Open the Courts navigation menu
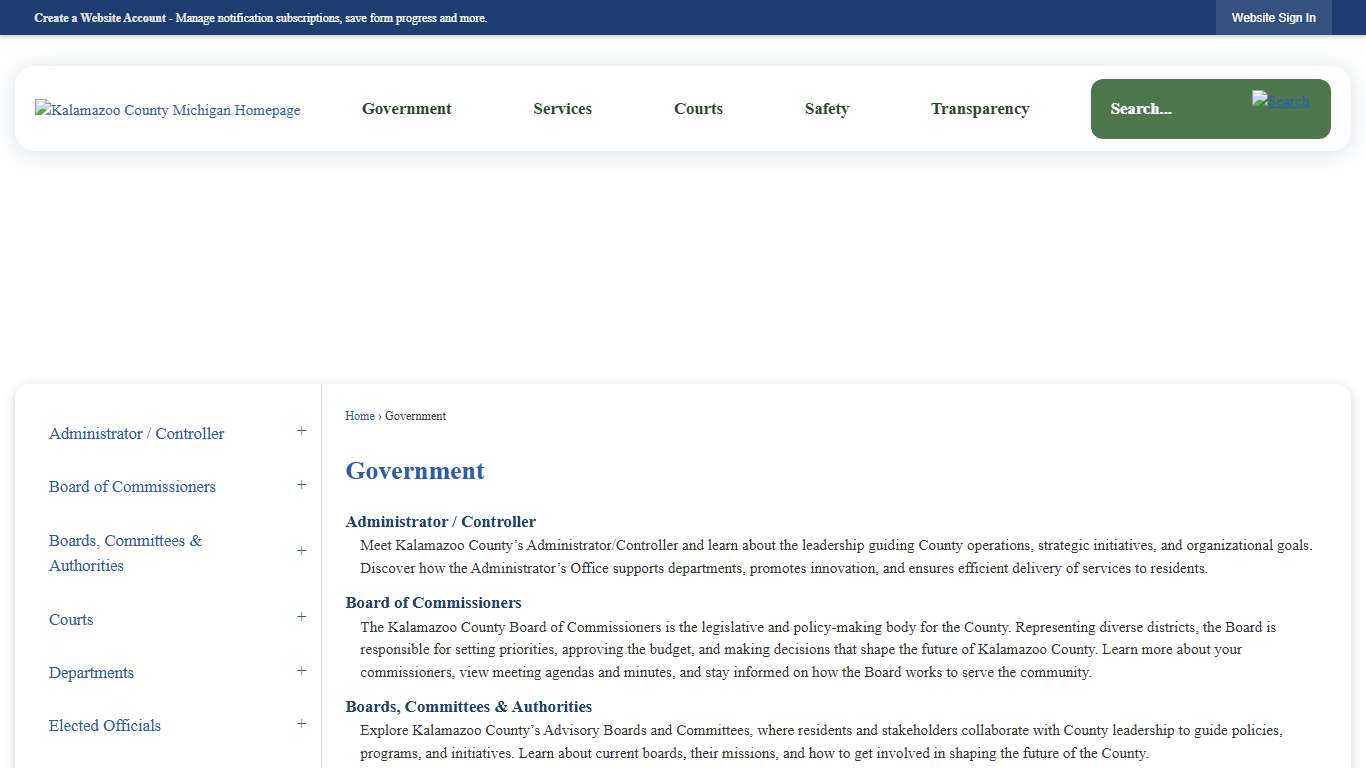This screenshot has width=1366, height=768. pyautogui.click(x=698, y=108)
